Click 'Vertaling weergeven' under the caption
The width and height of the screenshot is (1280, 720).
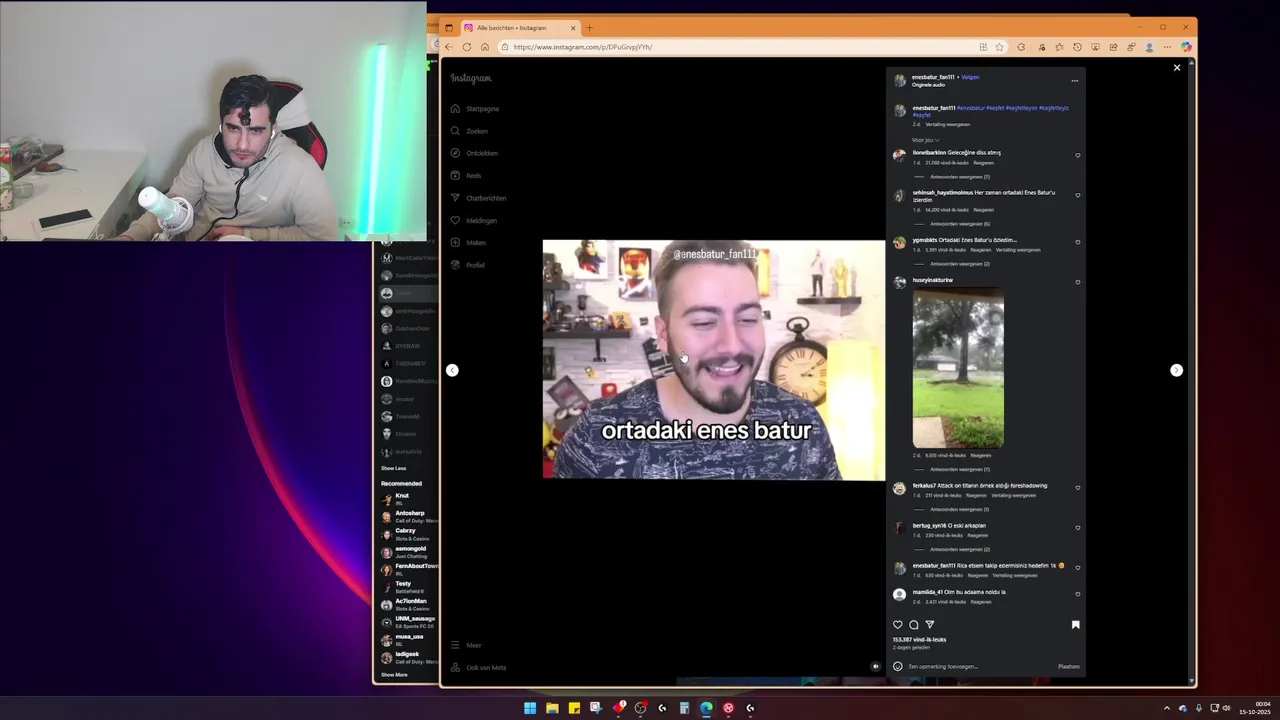click(x=947, y=124)
